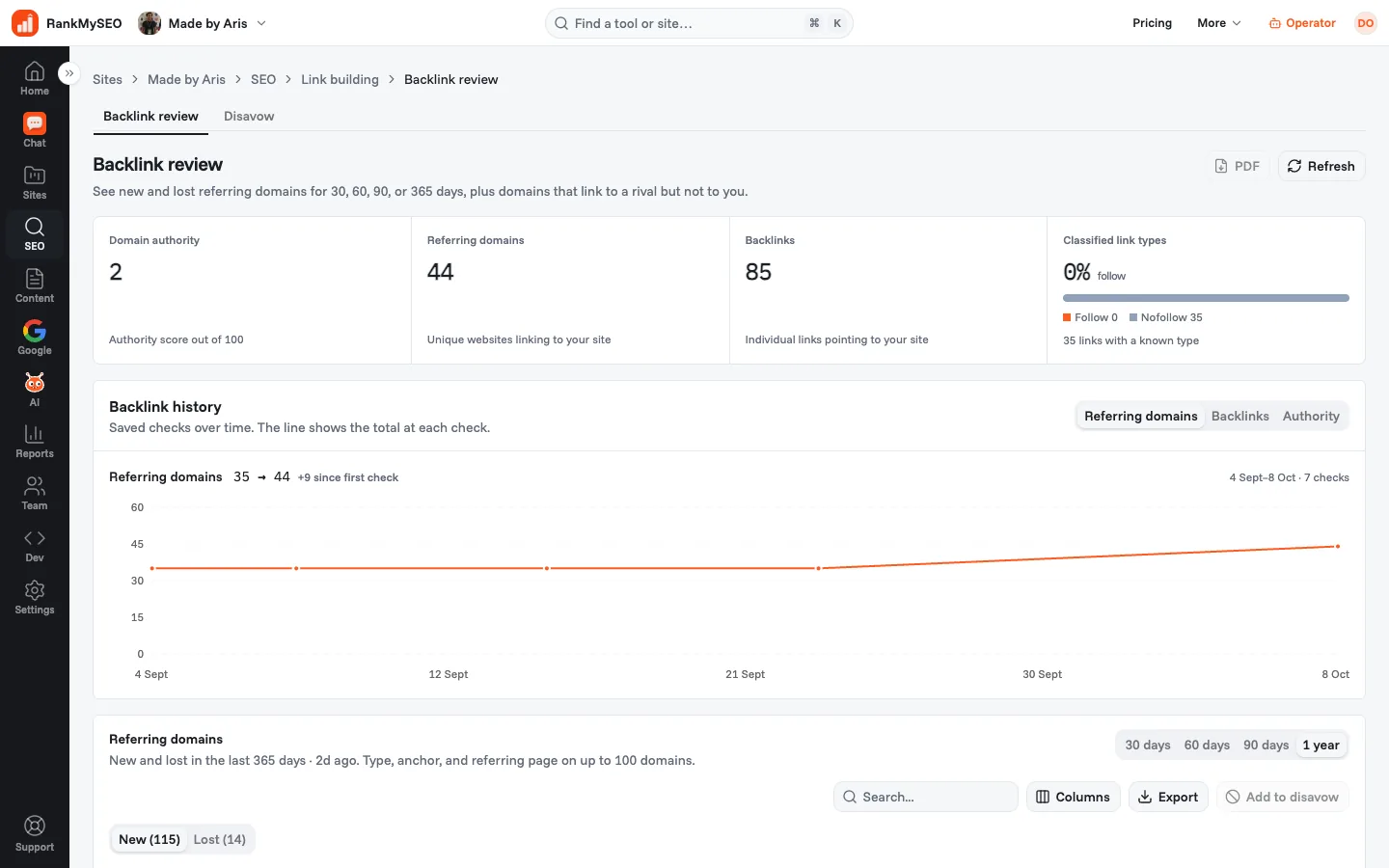This screenshot has height=868, width=1389.
Task: Show Backlinks in Backlink history chart
Action: point(1239,416)
